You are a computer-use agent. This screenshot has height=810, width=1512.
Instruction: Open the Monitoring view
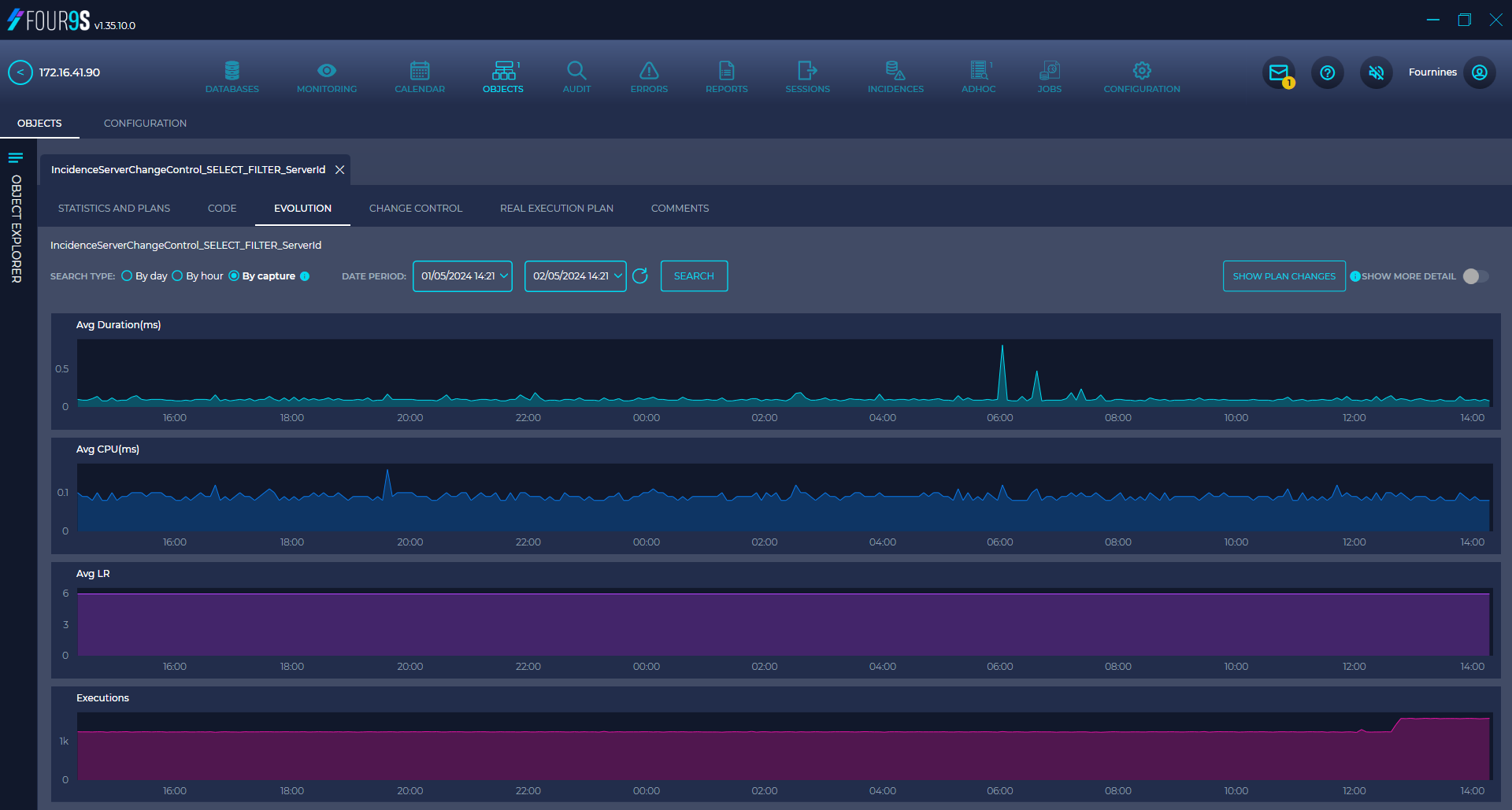click(326, 76)
